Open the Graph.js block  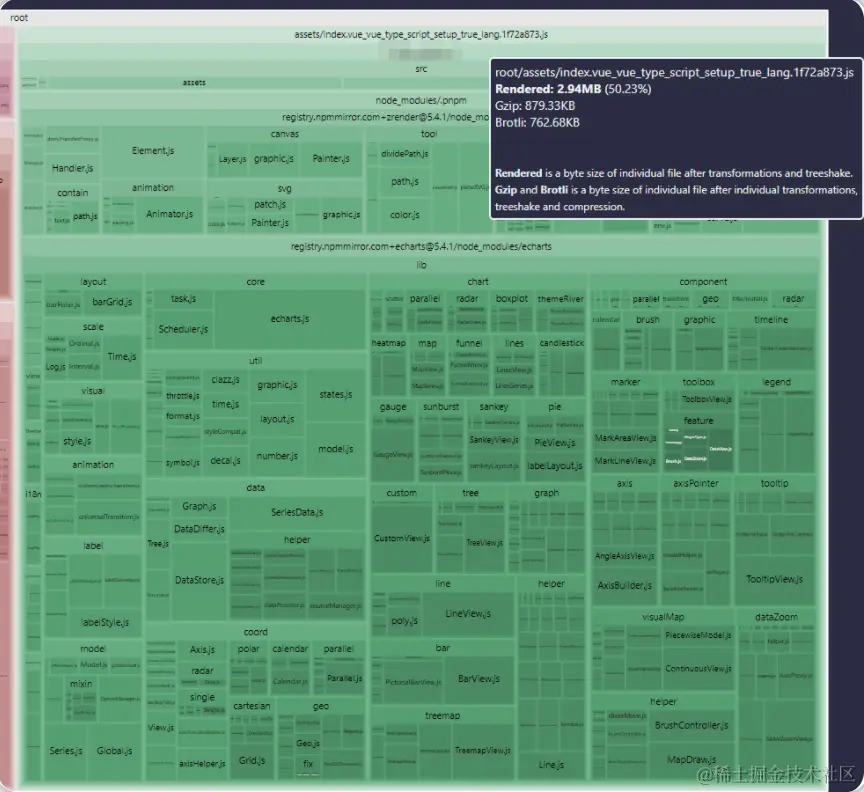[x=199, y=506]
